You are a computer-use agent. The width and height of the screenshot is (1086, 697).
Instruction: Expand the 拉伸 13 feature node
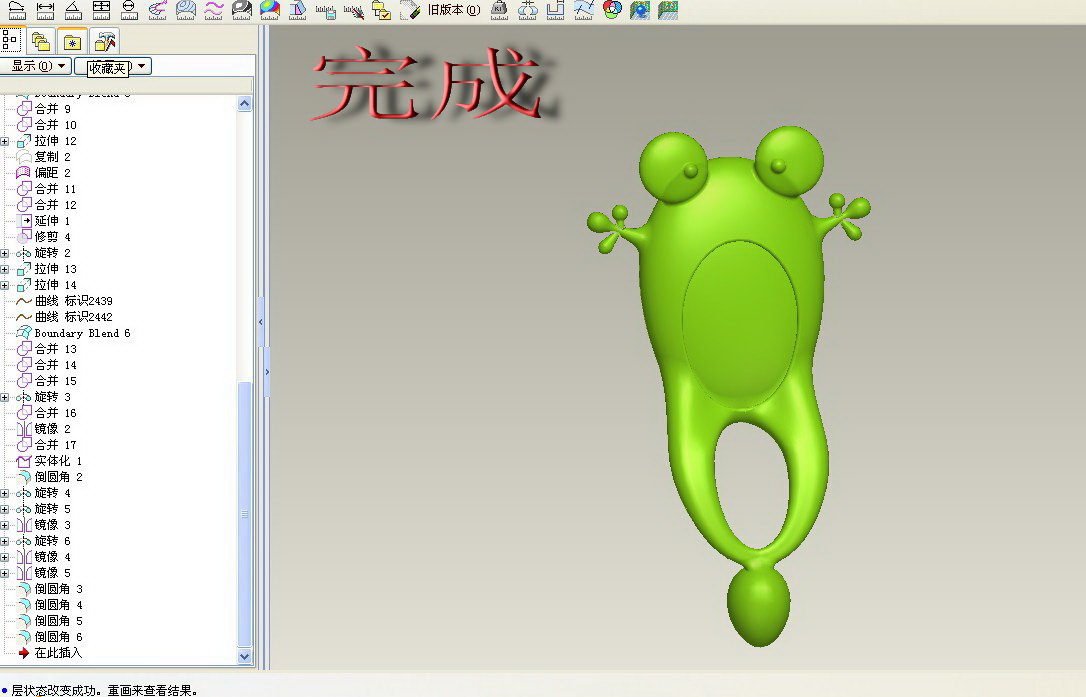(x=5, y=270)
